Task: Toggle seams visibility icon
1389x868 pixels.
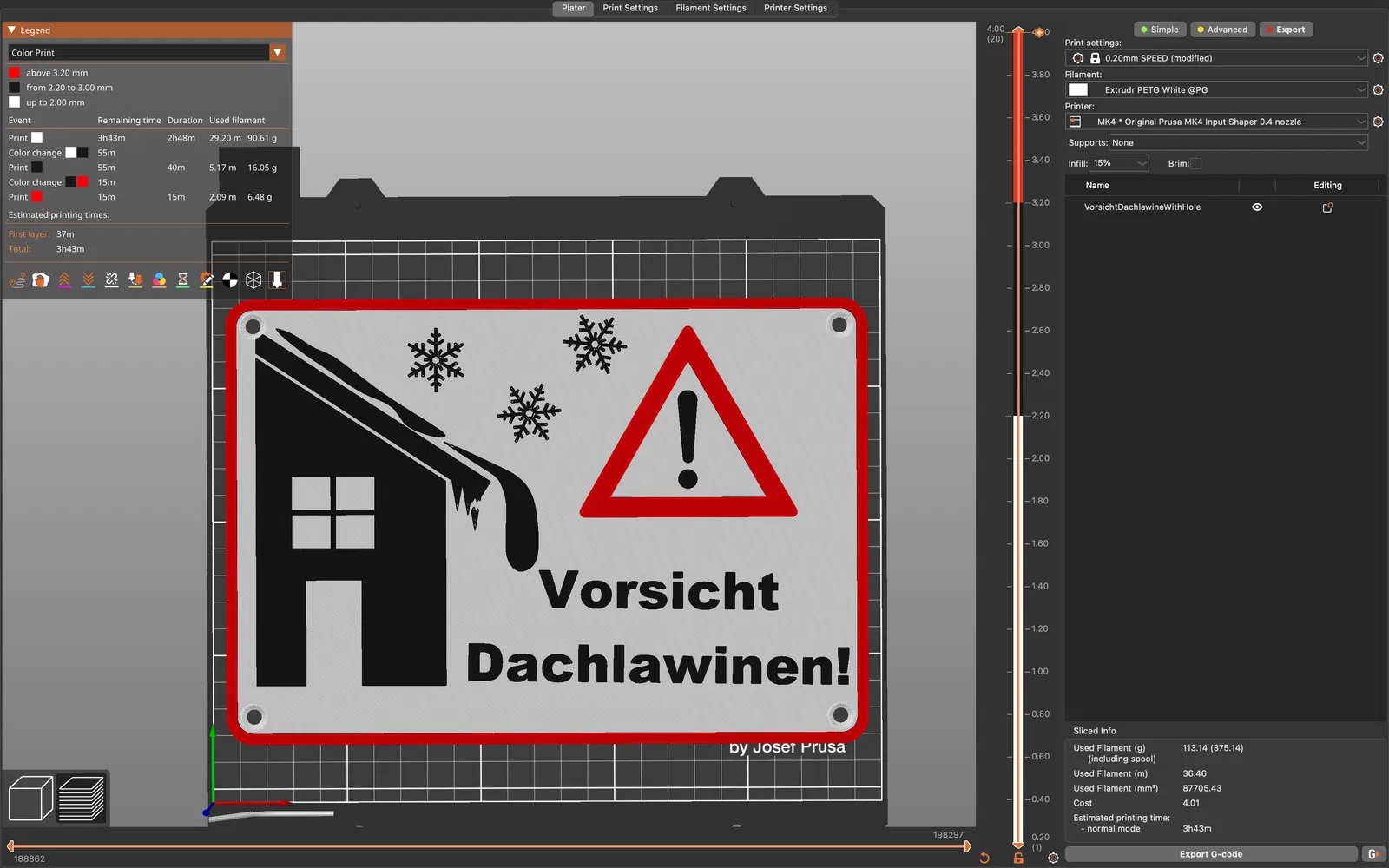Action: click(112, 279)
